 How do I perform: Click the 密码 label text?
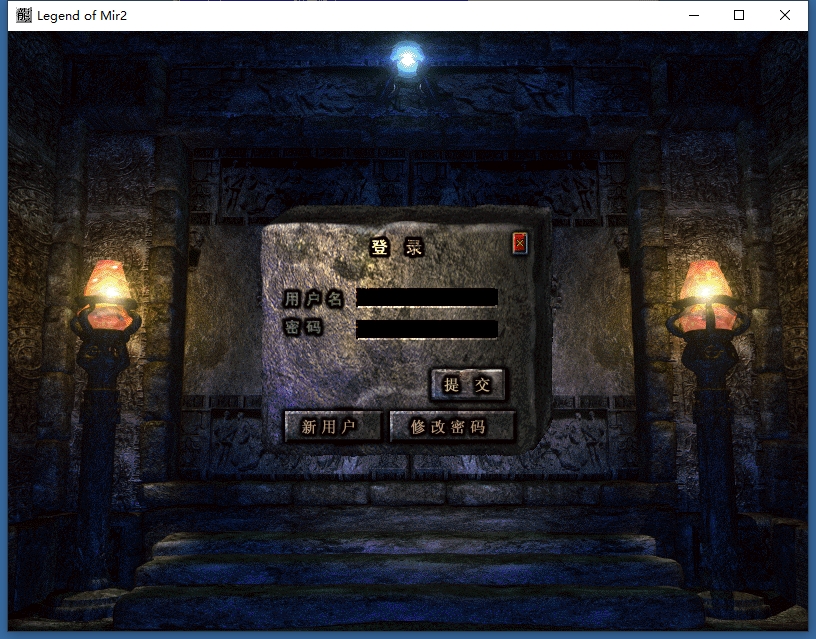(303, 327)
